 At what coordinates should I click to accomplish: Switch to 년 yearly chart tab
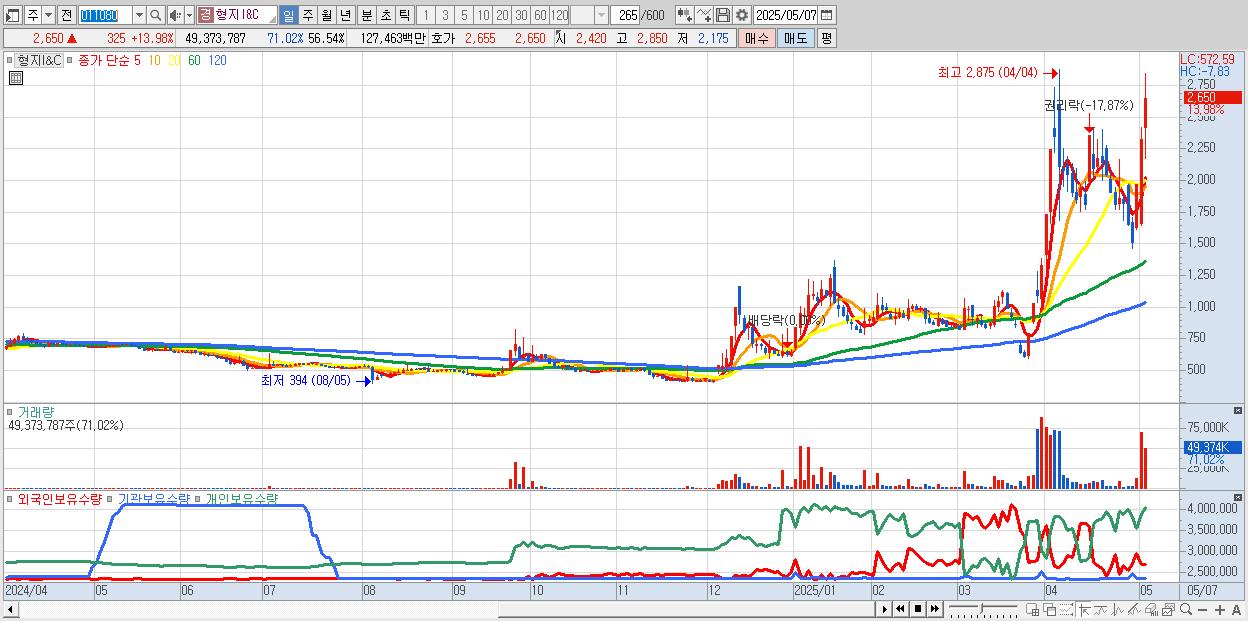click(345, 15)
